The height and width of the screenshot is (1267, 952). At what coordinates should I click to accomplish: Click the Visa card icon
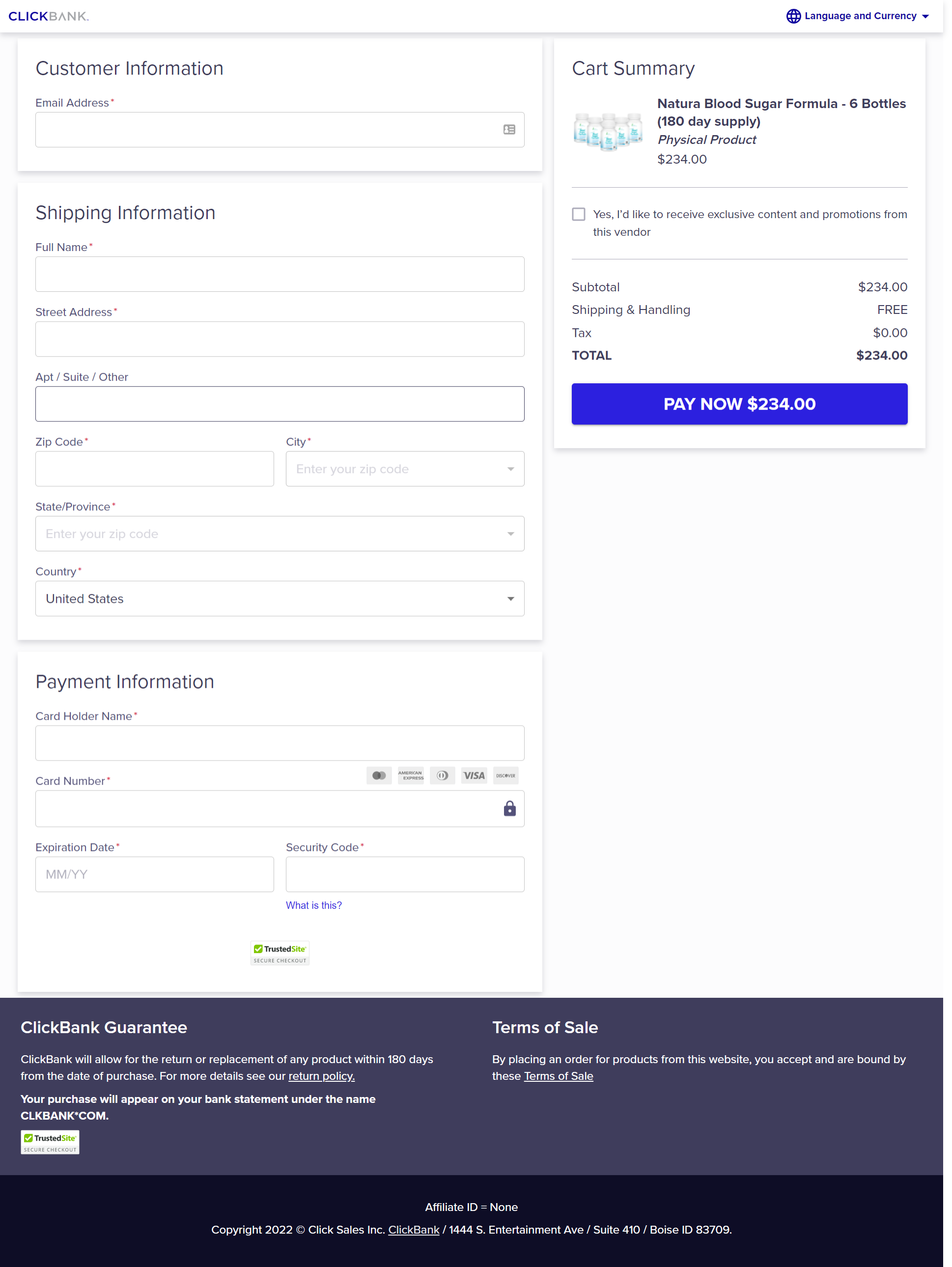(474, 776)
